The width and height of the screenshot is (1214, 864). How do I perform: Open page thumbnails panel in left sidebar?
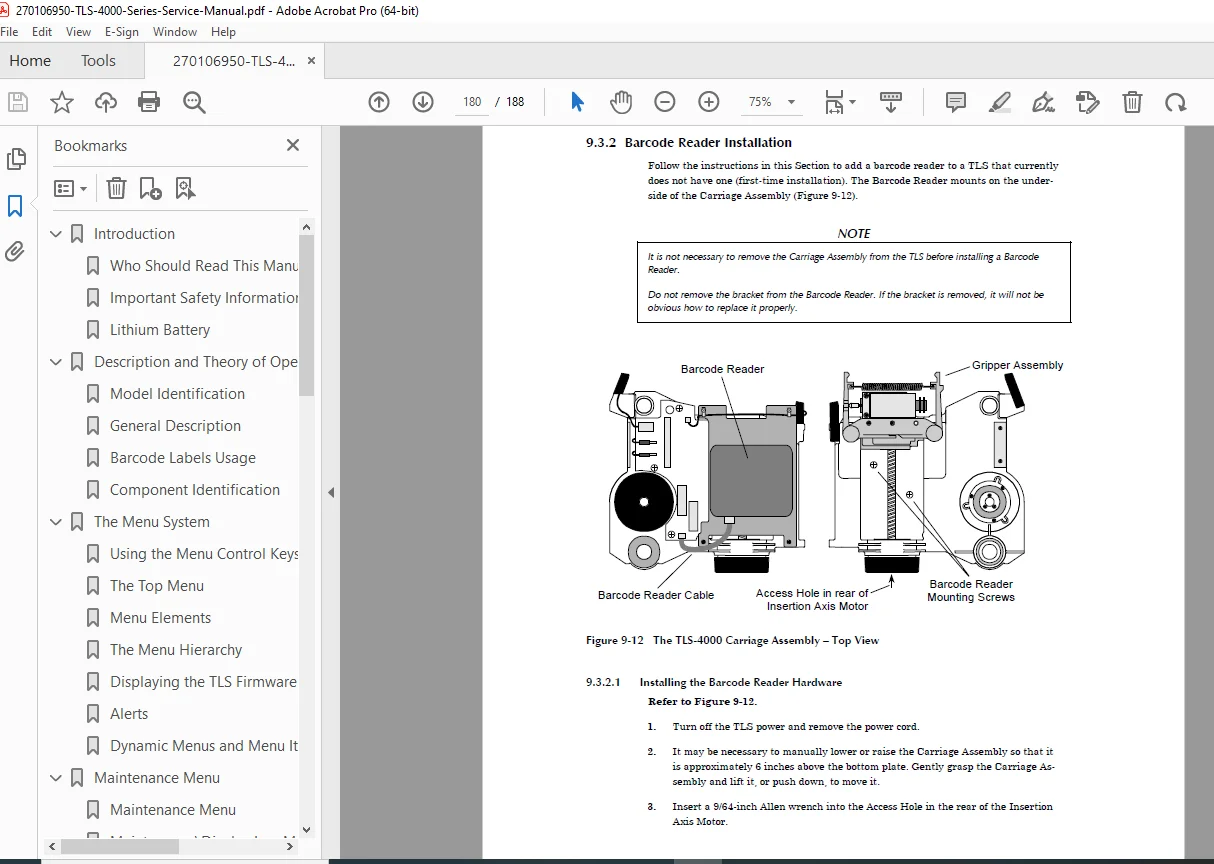[16, 159]
